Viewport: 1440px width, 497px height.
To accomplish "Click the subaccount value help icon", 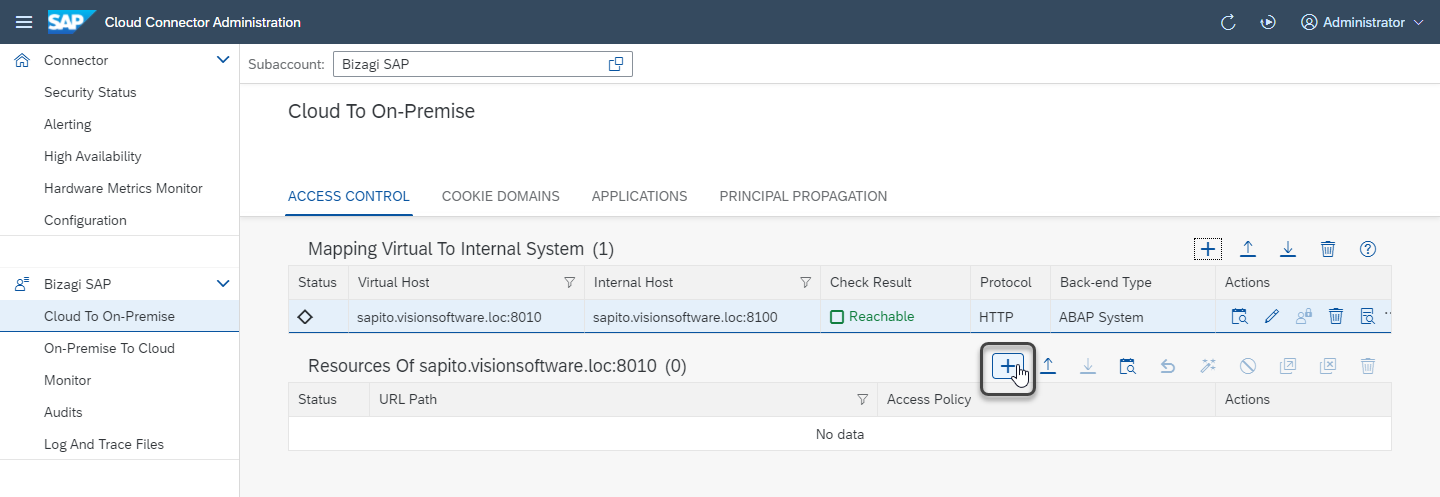I will pyautogui.click(x=616, y=64).
